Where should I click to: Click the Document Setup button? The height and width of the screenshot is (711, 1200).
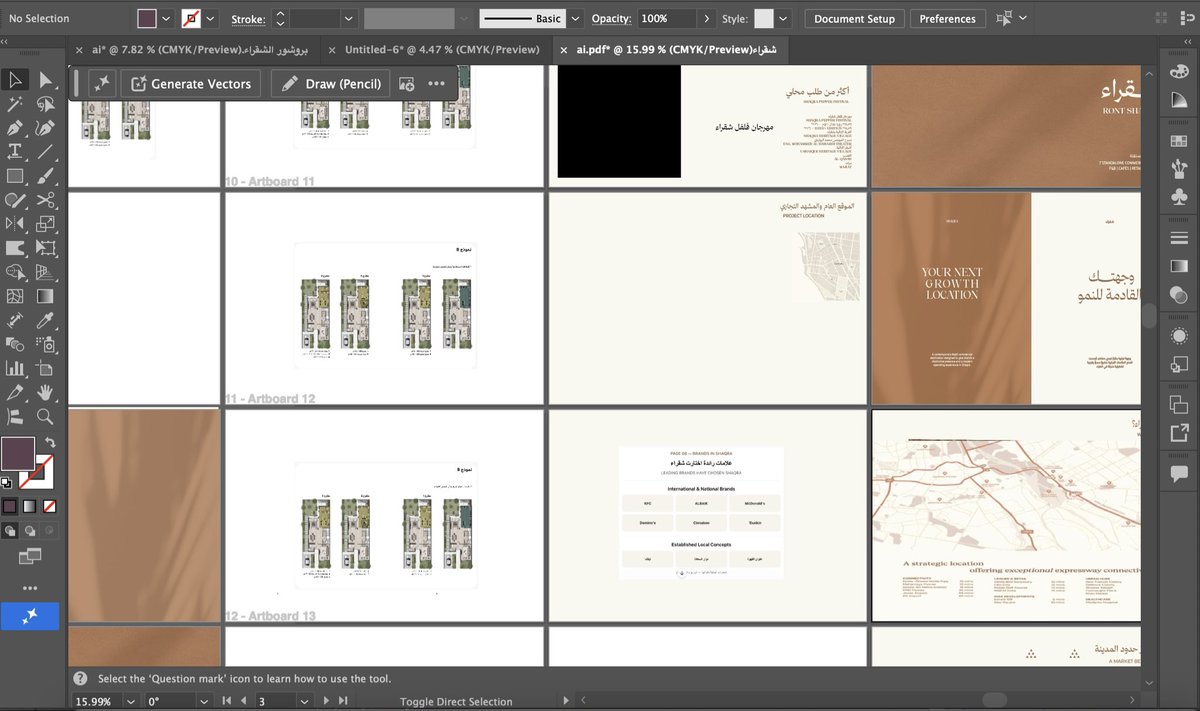(x=854, y=19)
